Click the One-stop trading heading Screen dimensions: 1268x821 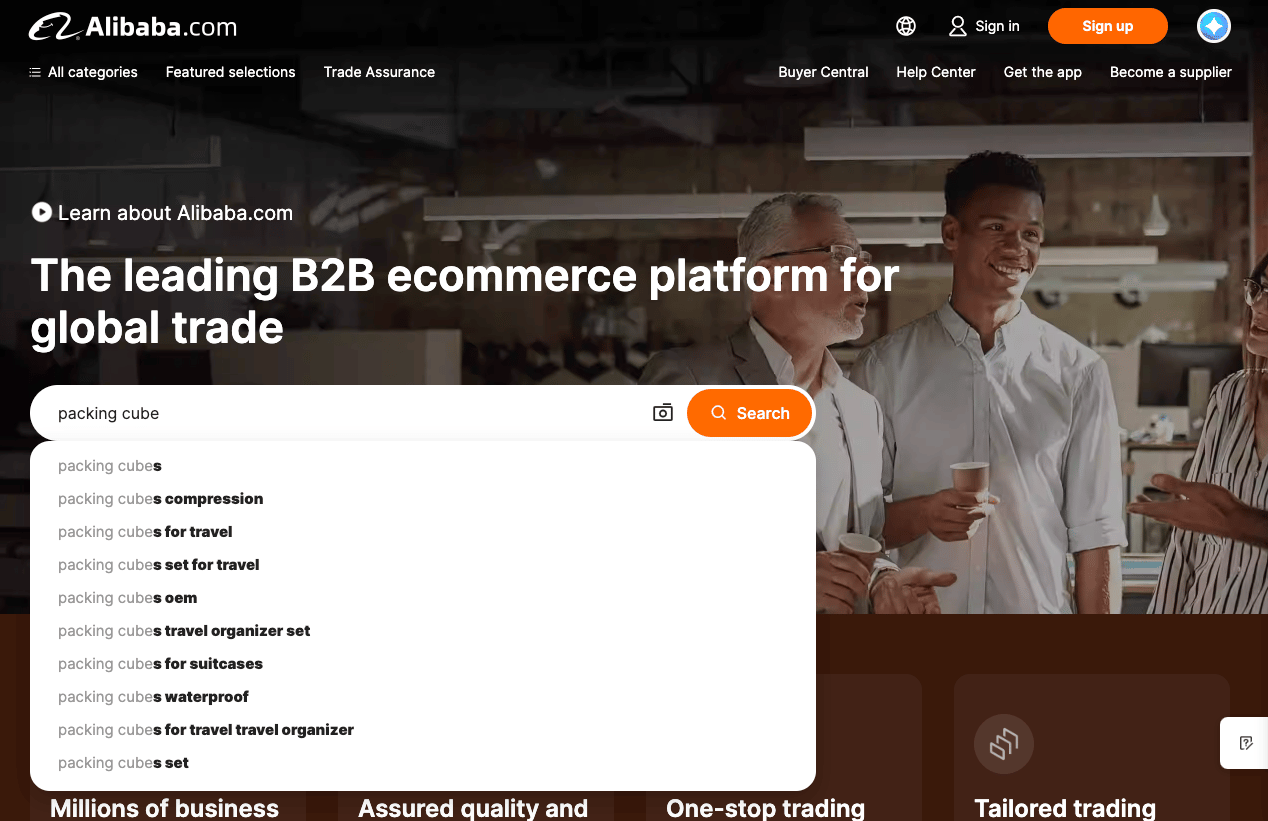(765, 808)
